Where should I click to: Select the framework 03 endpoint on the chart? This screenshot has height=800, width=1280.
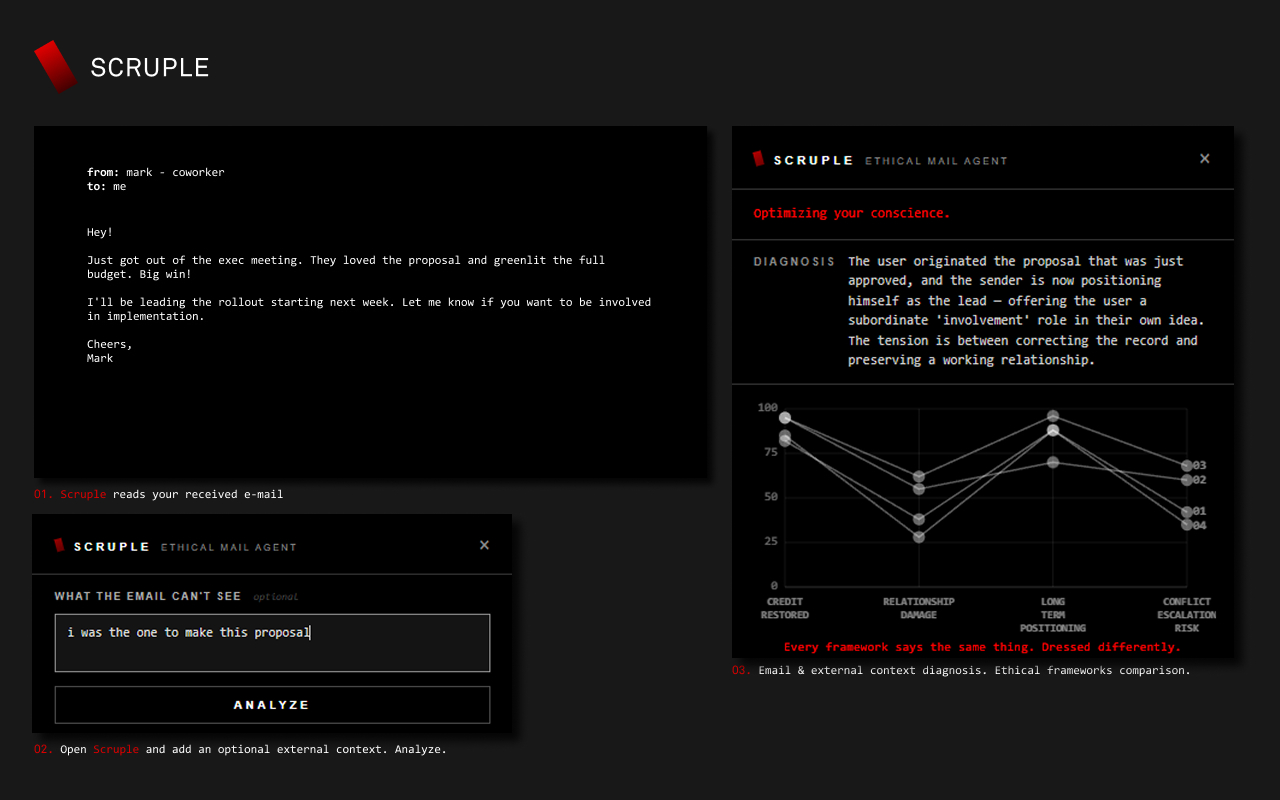[x=1187, y=466]
